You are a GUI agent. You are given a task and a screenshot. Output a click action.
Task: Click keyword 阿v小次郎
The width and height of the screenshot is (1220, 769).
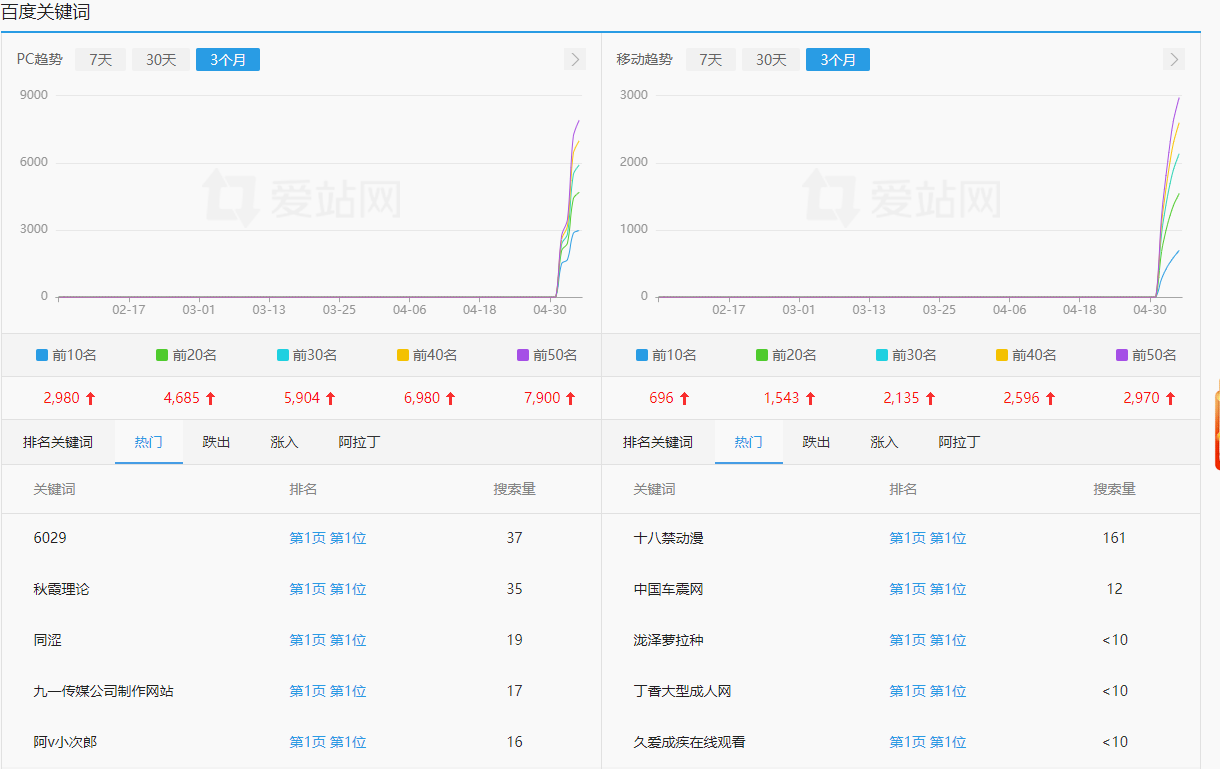pos(65,742)
